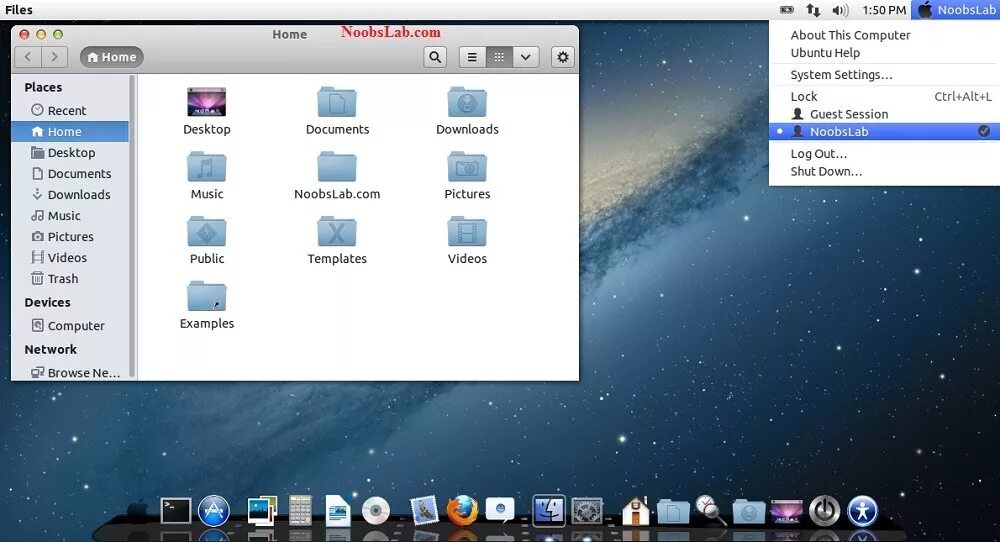This screenshot has width=1000, height=542.
Task: Open the Desktop folder in file view
Action: point(207,111)
